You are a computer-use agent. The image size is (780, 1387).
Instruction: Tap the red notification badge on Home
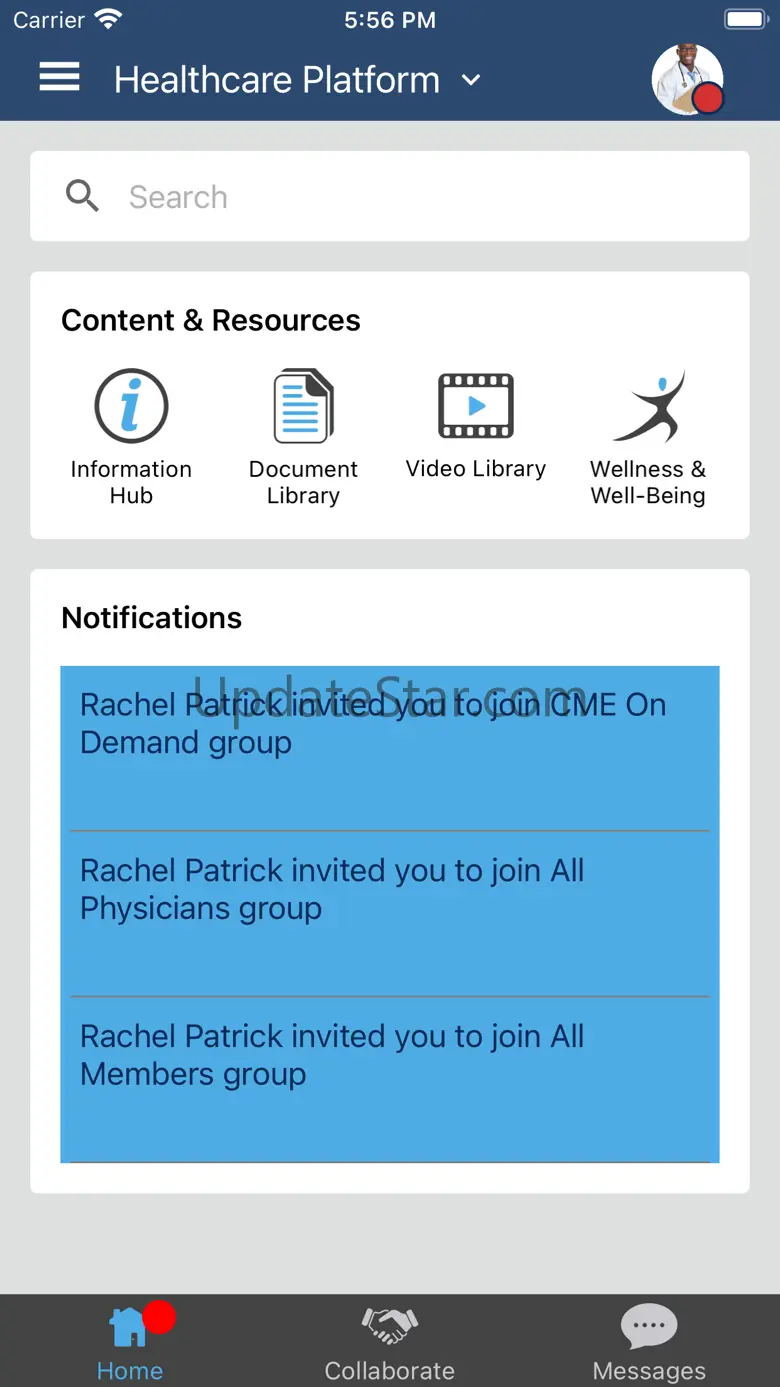(159, 1317)
